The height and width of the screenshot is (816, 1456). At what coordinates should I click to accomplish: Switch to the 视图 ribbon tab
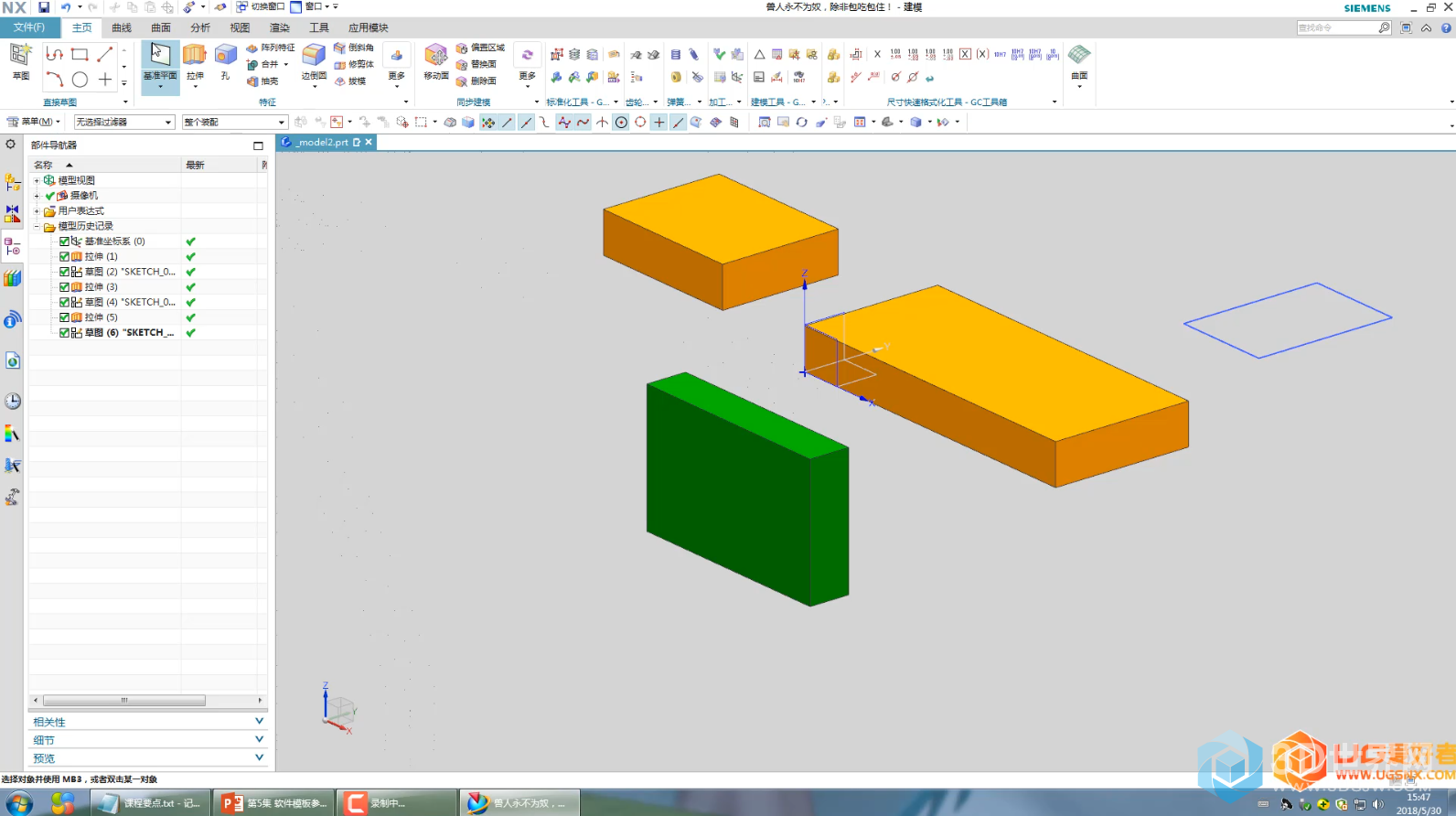(240, 27)
